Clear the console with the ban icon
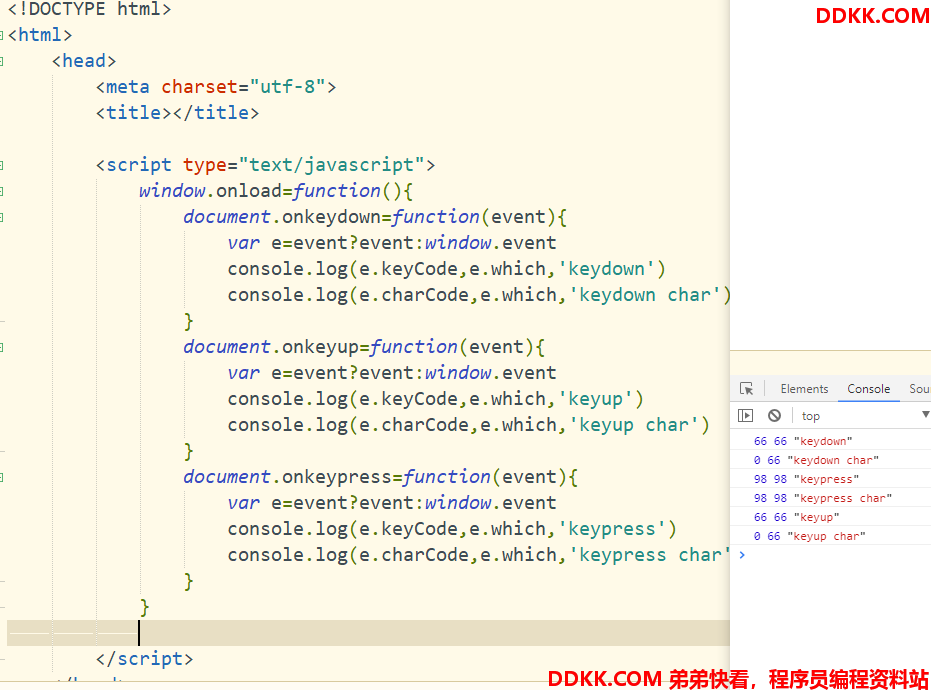 [x=774, y=416]
